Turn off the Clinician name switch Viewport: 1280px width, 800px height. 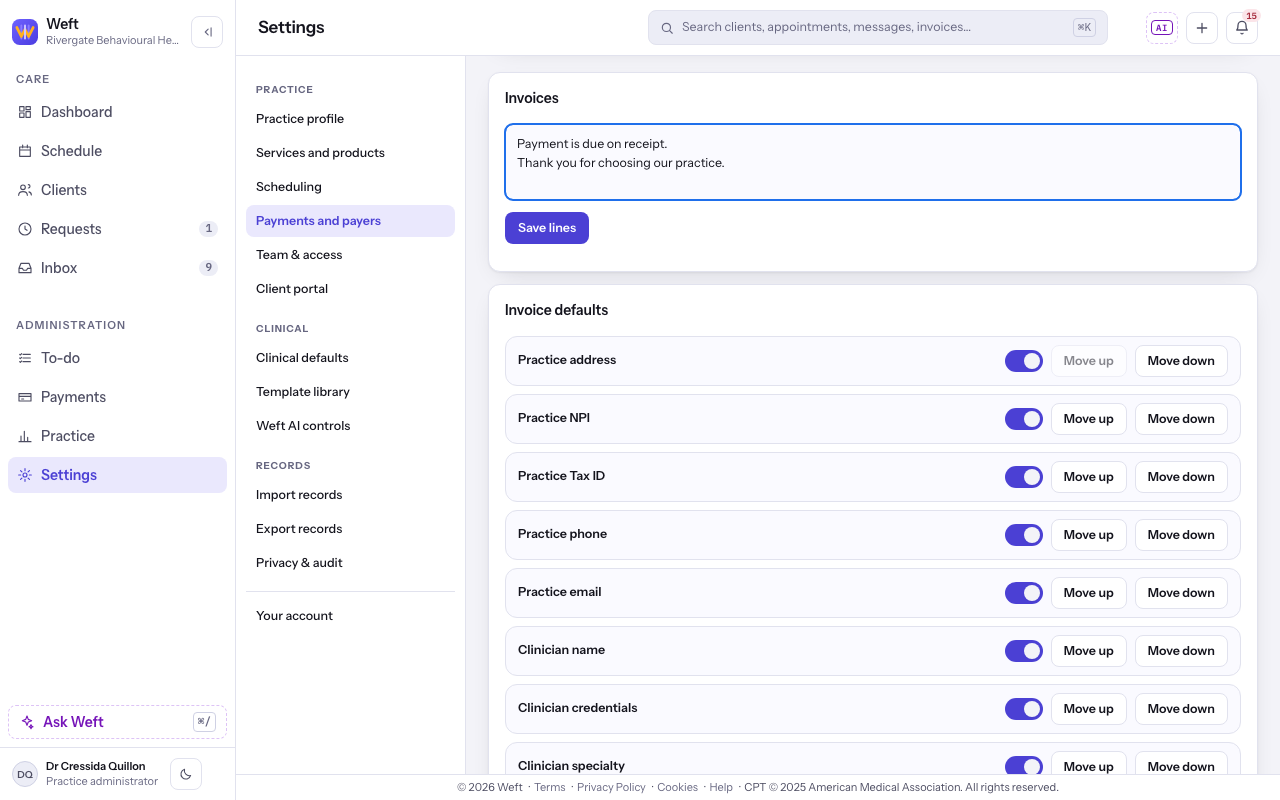click(1024, 651)
